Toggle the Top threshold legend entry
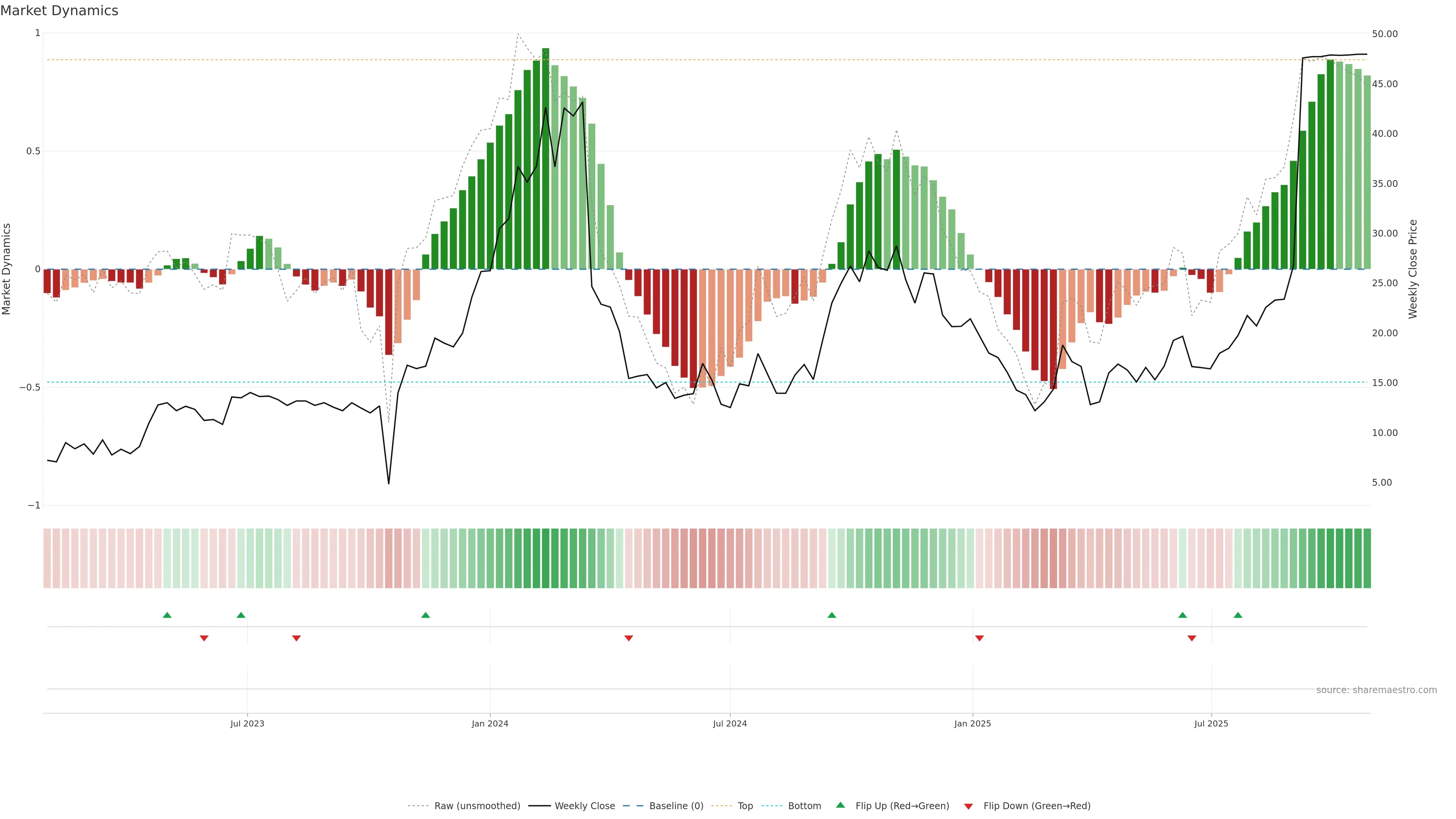The height and width of the screenshot is (819, 1456). pos(745,805)
